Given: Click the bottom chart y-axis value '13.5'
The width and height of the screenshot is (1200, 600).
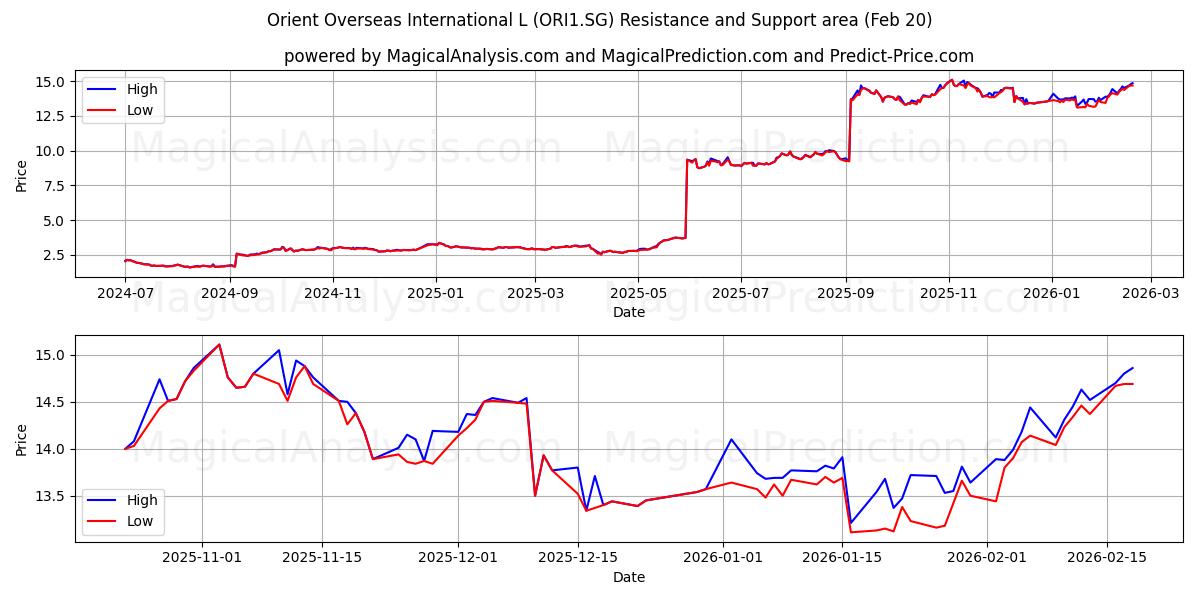Looking at the screenshot, I should 52,496.
